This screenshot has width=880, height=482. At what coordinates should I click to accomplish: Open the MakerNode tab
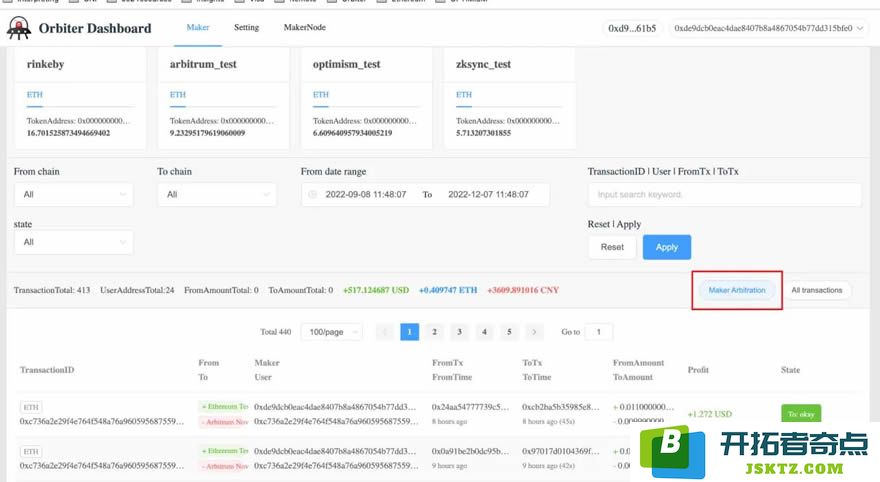(304, 27)
